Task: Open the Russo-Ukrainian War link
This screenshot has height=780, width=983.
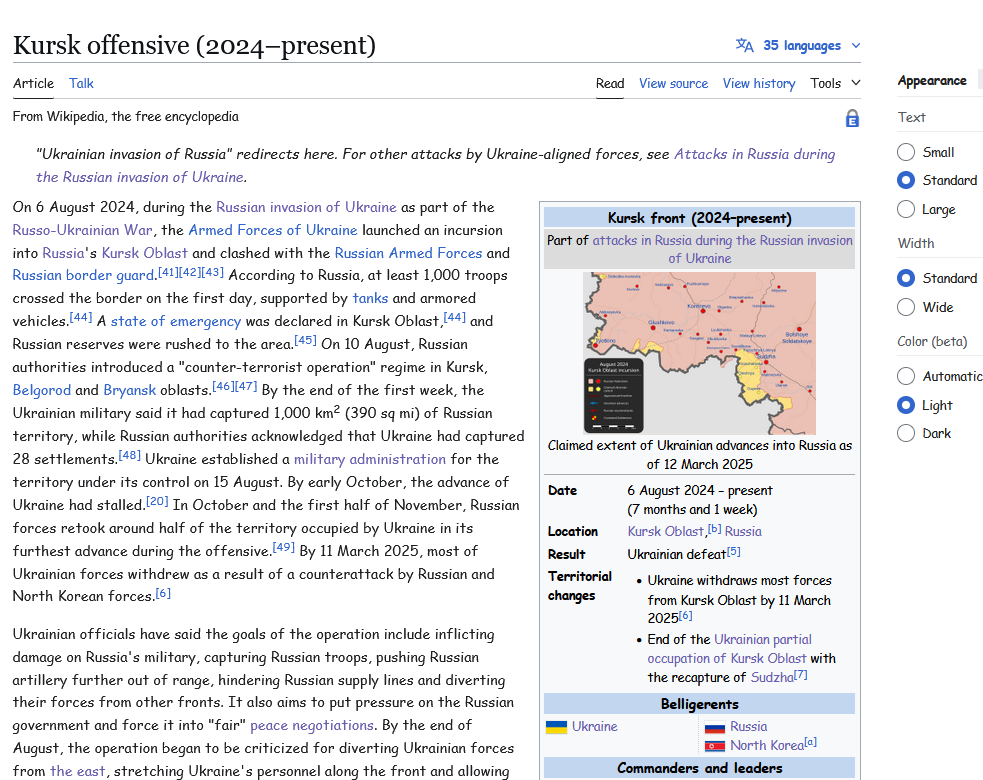Action: click(82, 230)
